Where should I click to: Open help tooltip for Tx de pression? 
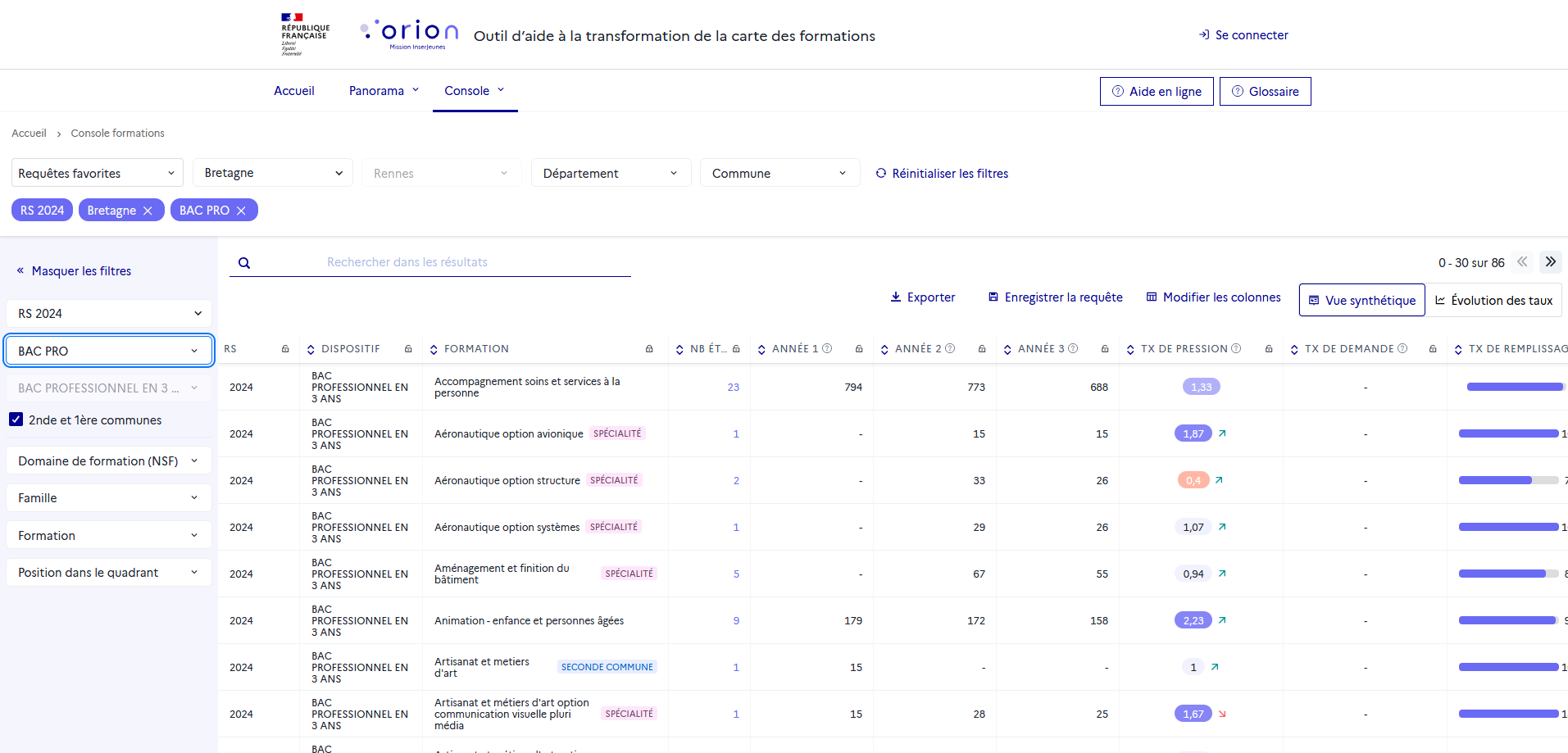(x=1236, y=348)
